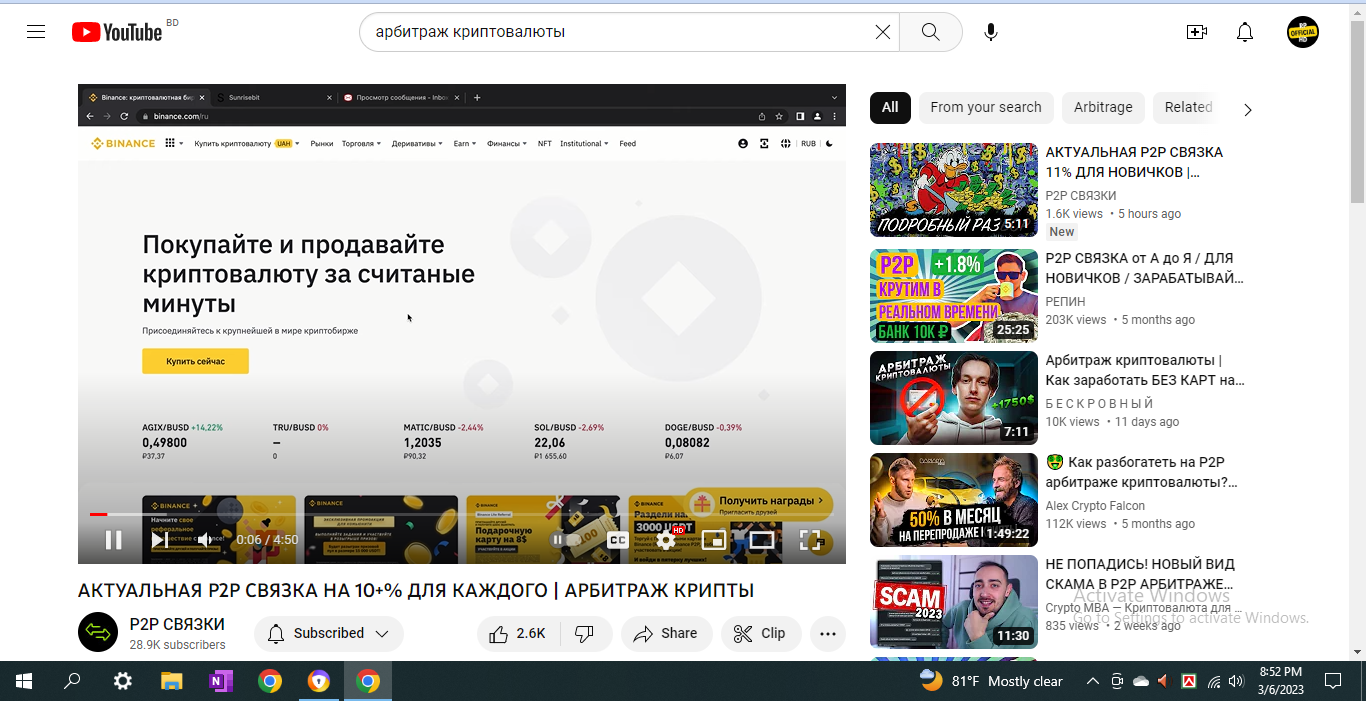Image resolution: width=1366 pixels, height=701 pixels.
Task: Open the Create video camera icon
Action: click(1196, 32)
